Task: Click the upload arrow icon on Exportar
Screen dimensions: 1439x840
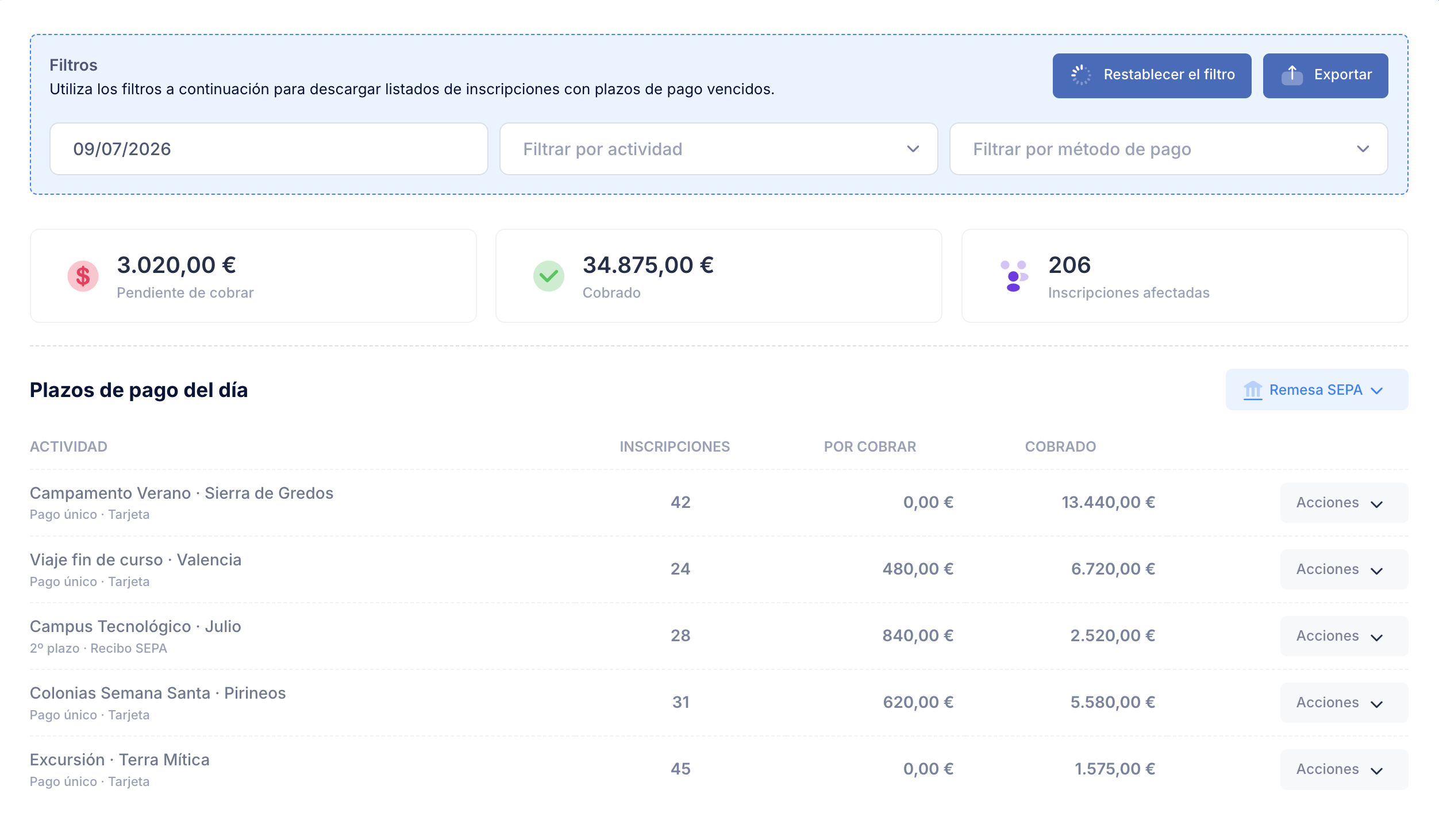Action: [x=1292, y=75]
